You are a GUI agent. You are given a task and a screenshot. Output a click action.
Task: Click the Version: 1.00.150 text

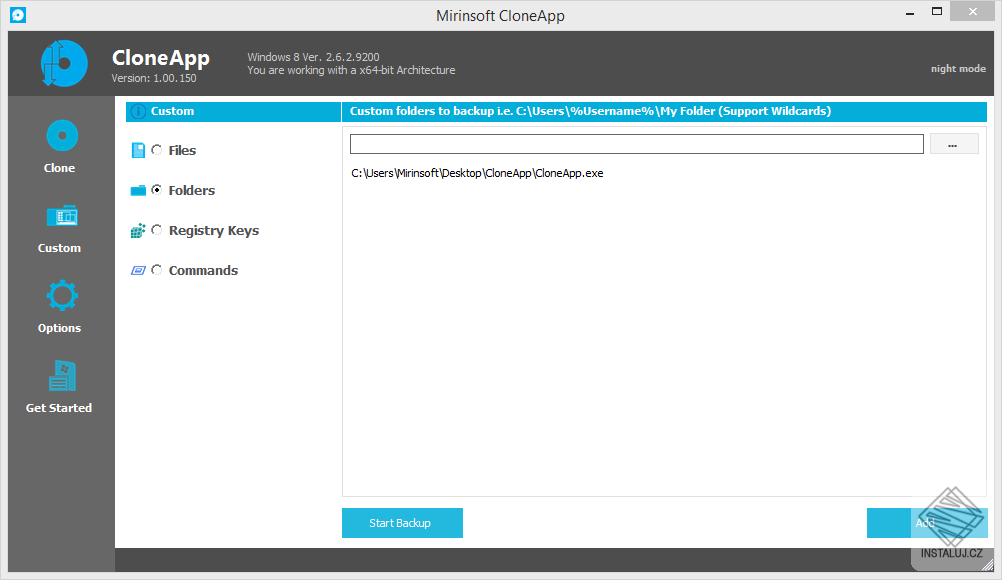[154, 78]
